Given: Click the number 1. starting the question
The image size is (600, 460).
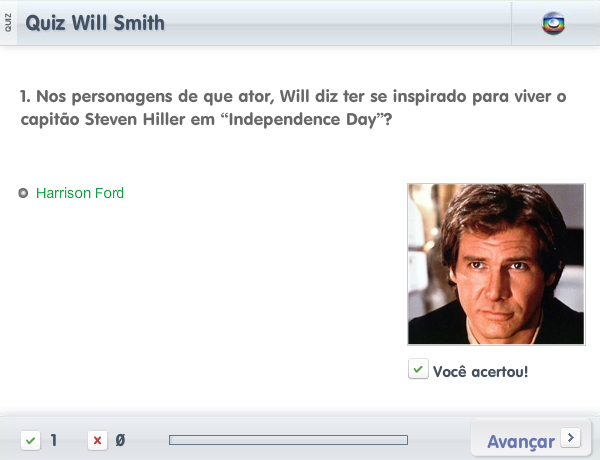Looking at the screenshot, I should [25, 96].
